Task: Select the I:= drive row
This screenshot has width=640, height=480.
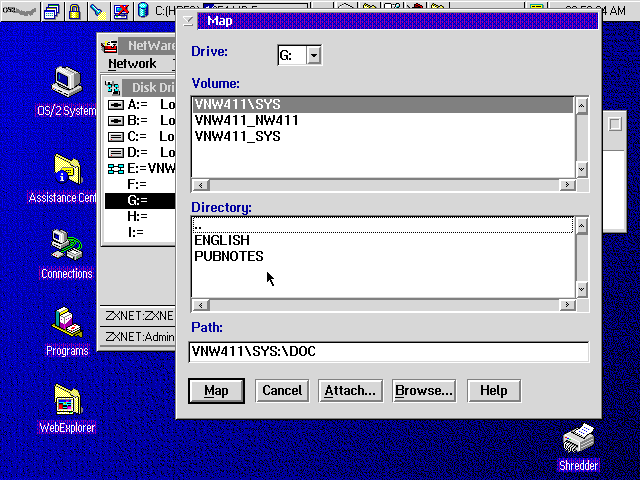Action: 140,232
